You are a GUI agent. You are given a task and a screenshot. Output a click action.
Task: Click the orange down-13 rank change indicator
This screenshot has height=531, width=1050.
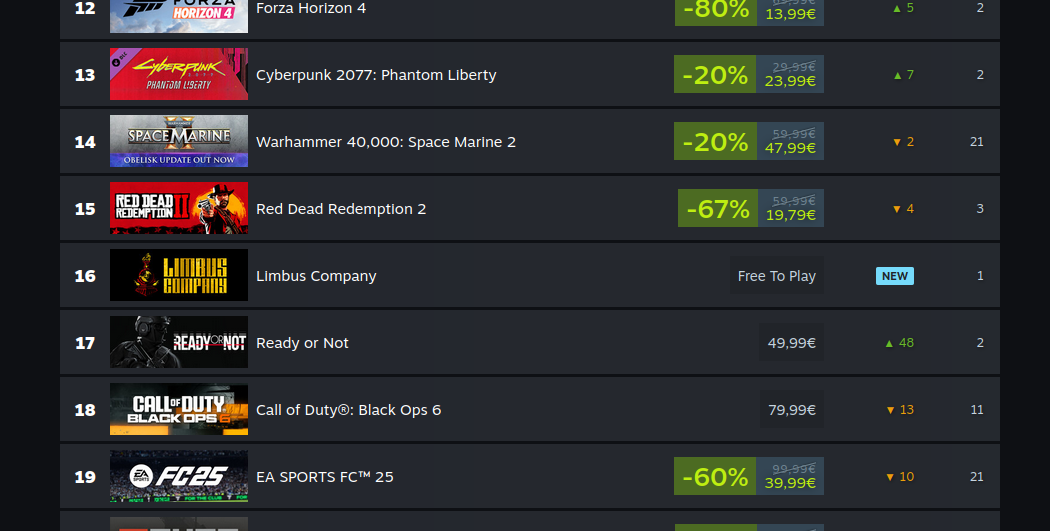(x=900, y=410)
